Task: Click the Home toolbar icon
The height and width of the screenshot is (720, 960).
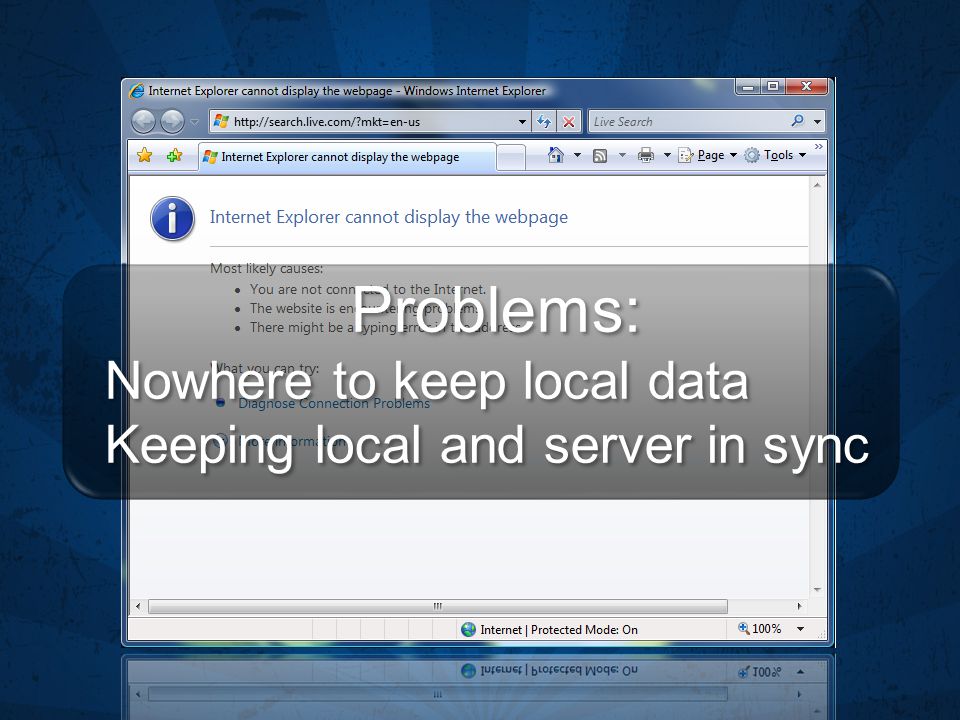Action: click(x=555, y=155)
